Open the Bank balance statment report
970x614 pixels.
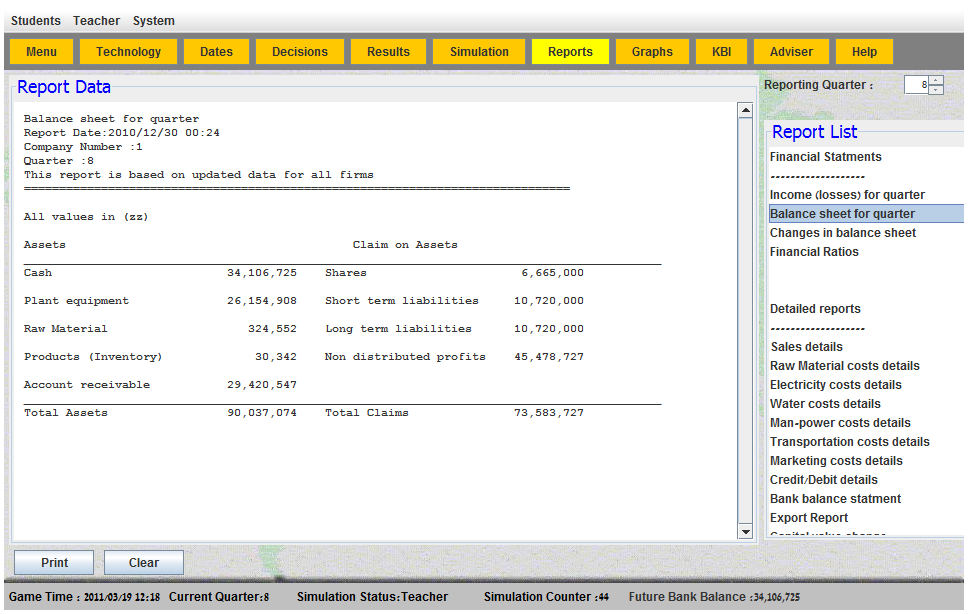click(835, 499)
